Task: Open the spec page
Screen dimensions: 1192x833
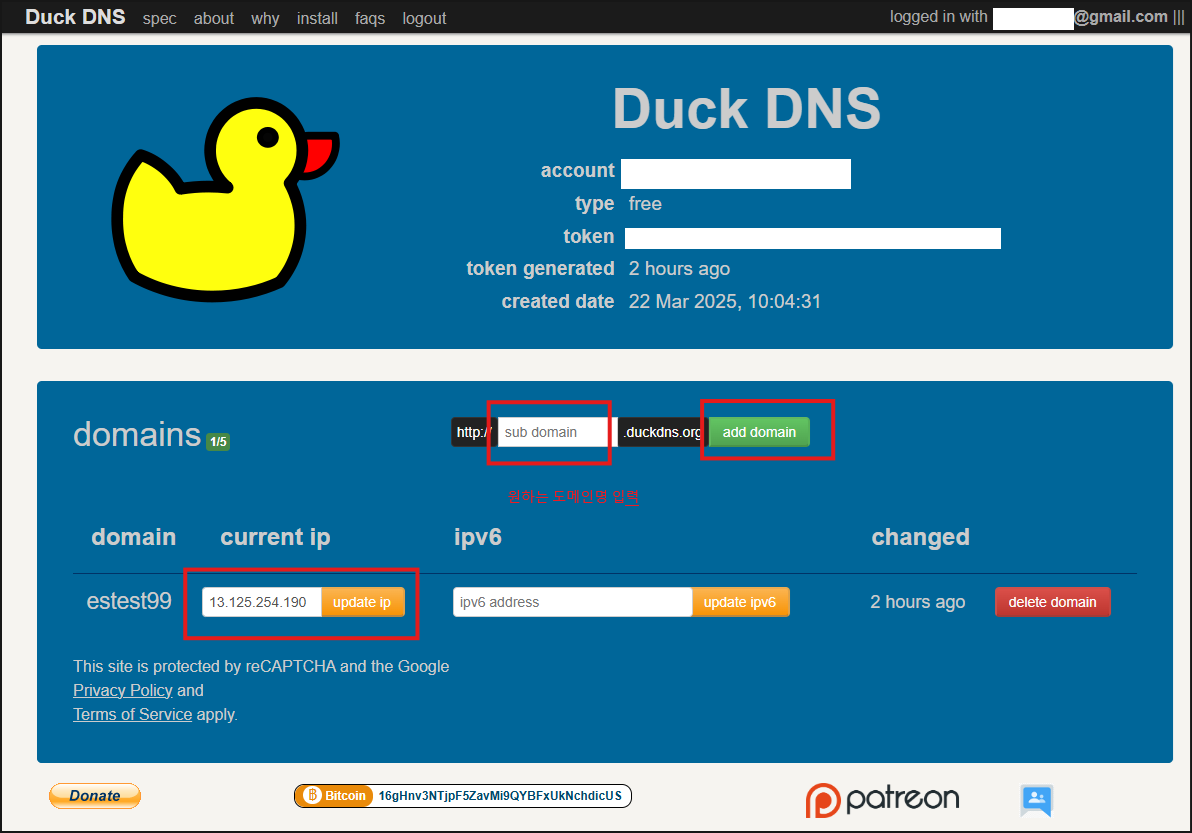Action: click(159, 18)
